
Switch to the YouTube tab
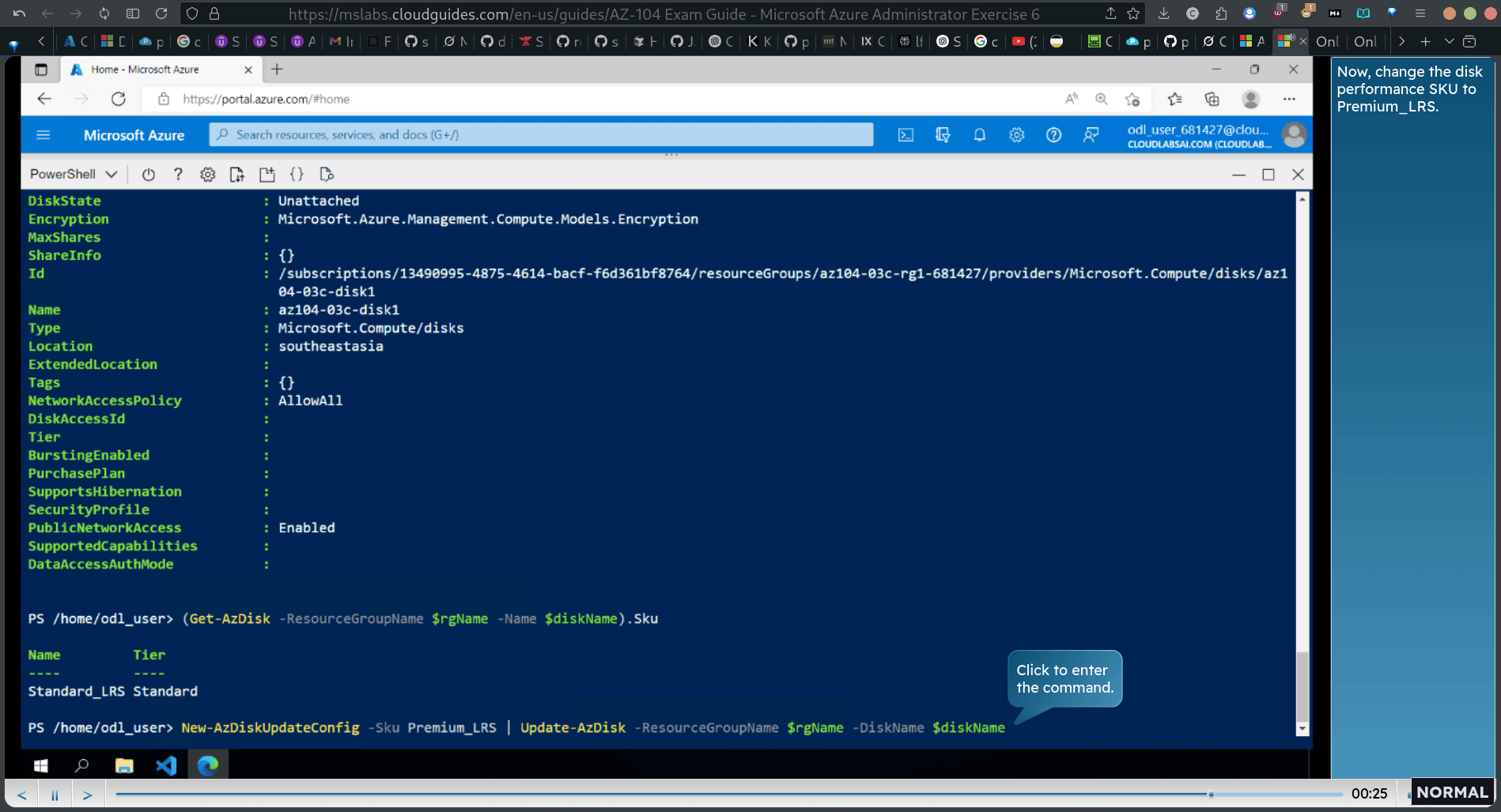tap(1024, 41)
